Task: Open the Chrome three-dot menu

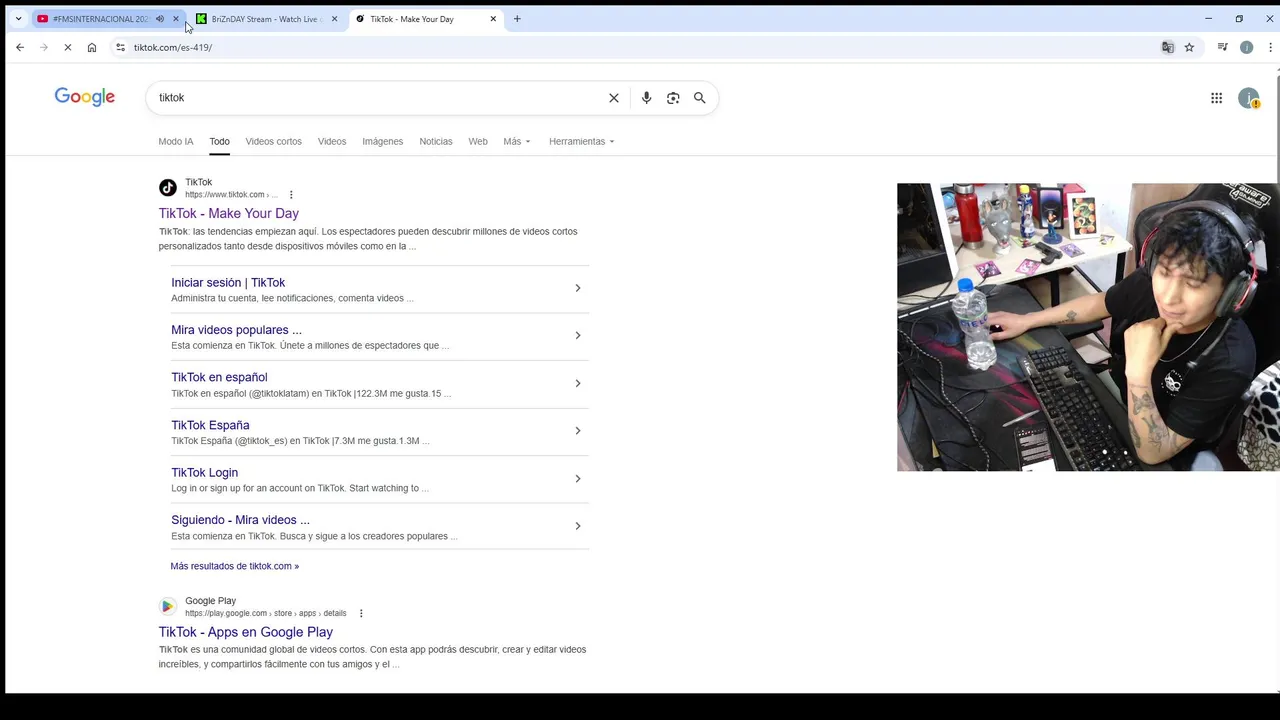Action: click(1270, 47)
